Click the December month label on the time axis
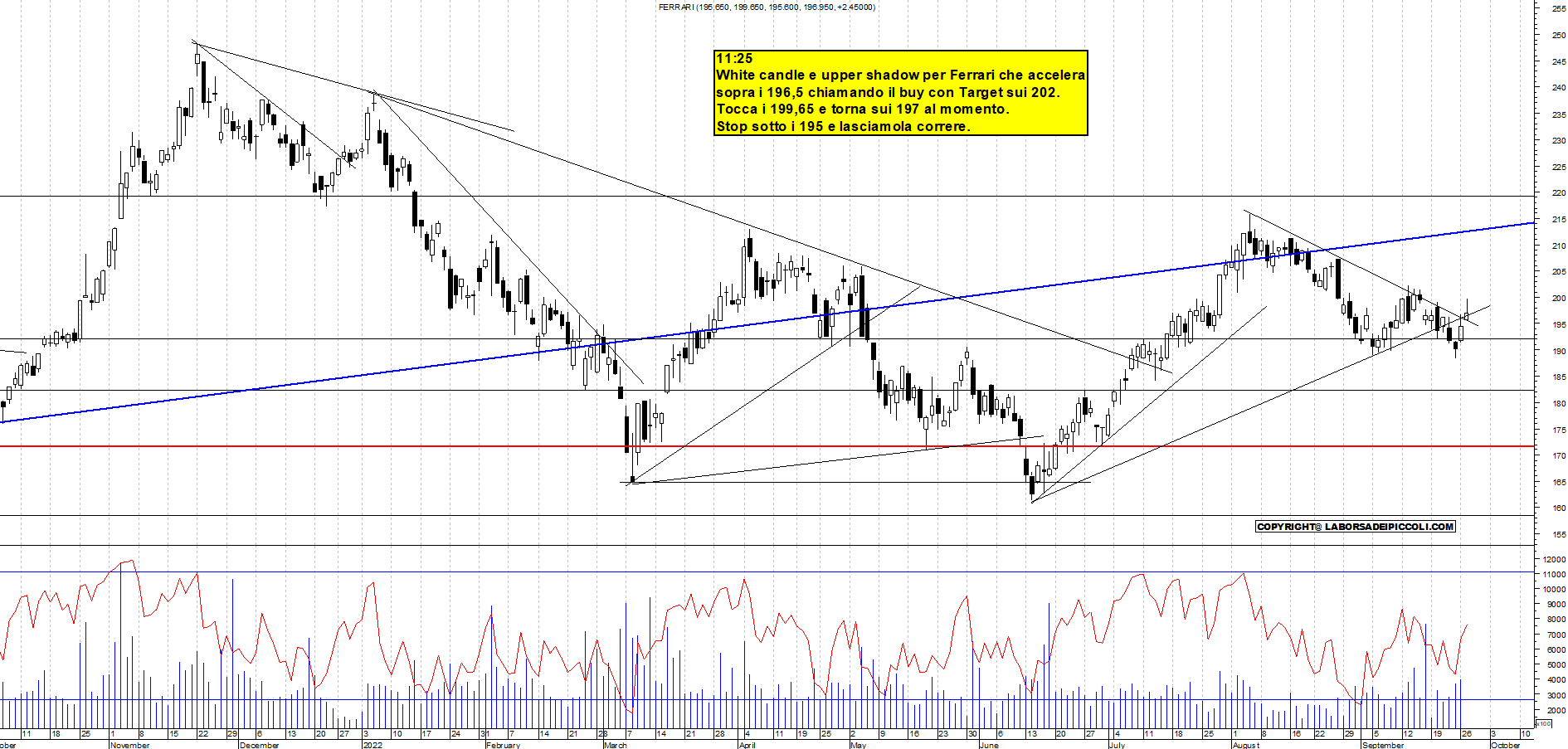The image size is (1568, 749). coord(259,745)
